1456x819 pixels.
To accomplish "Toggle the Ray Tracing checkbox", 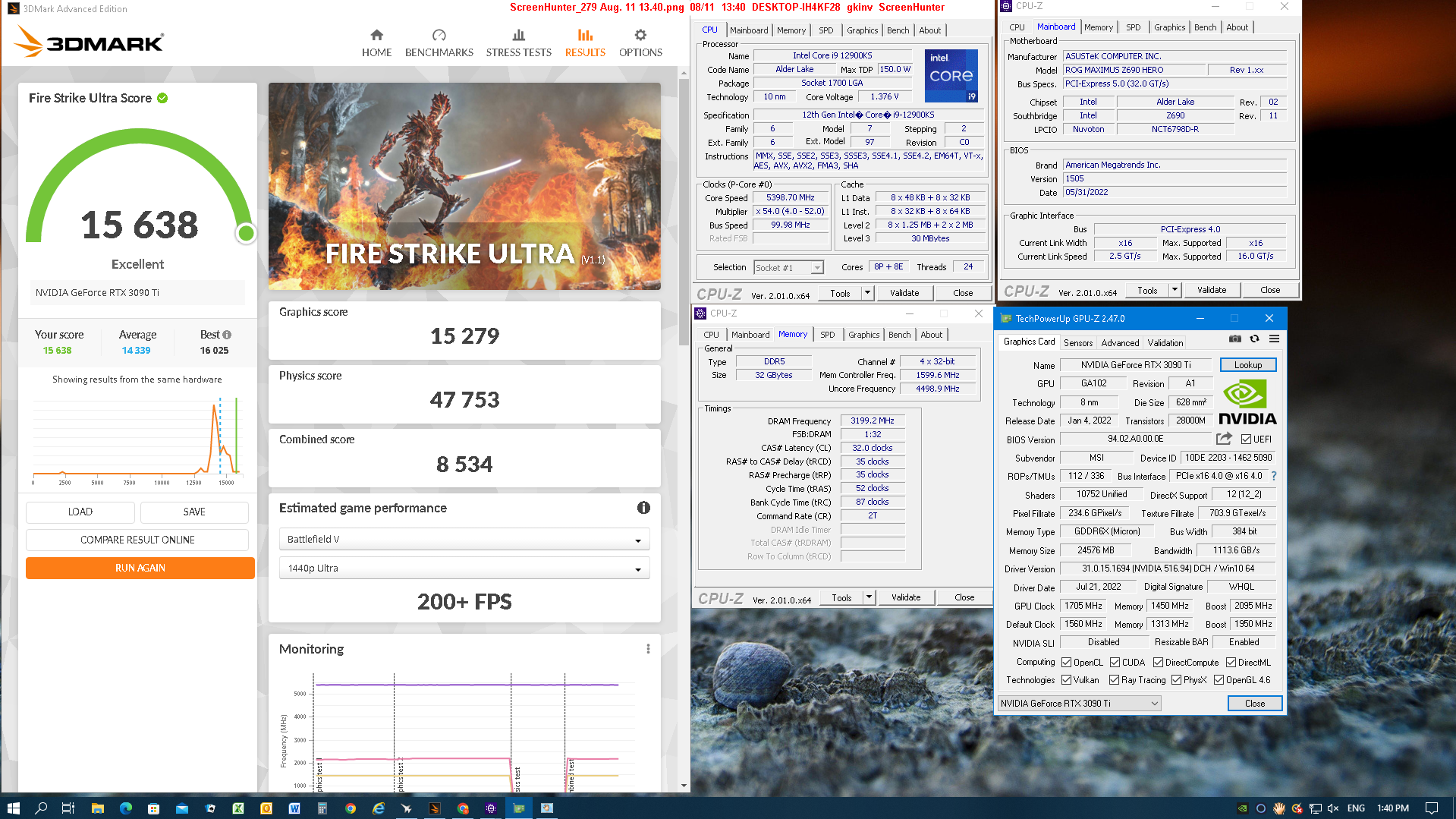I will coord(1114,680).
